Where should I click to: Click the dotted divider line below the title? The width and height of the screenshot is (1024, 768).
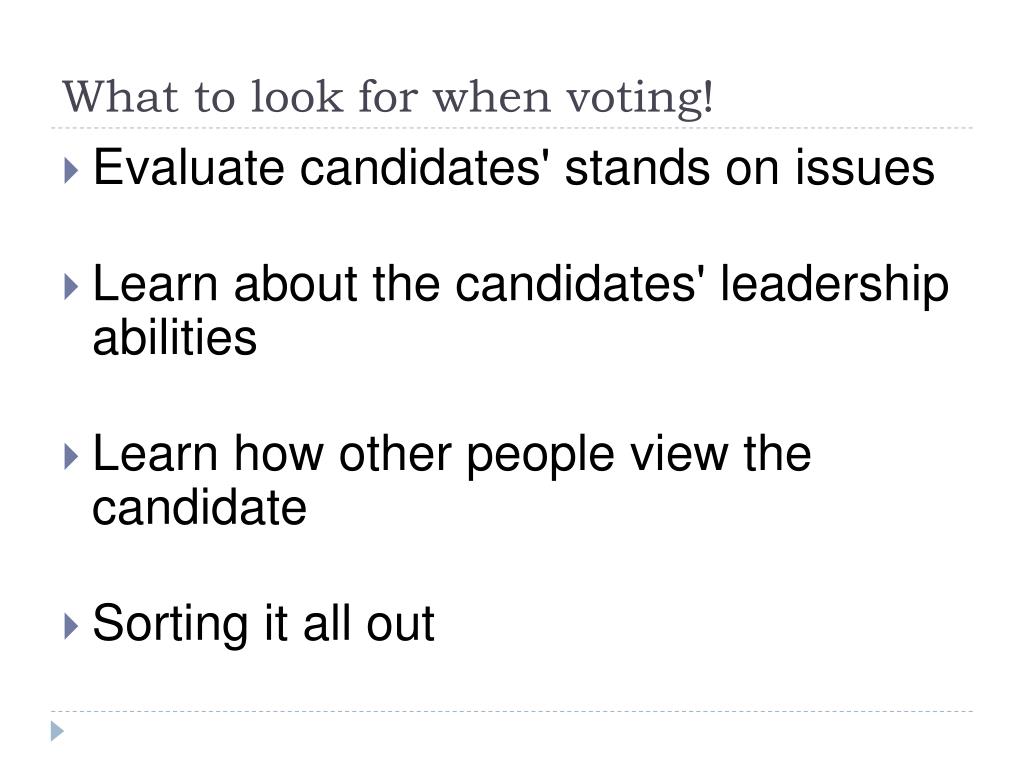[x=512, y=128]
